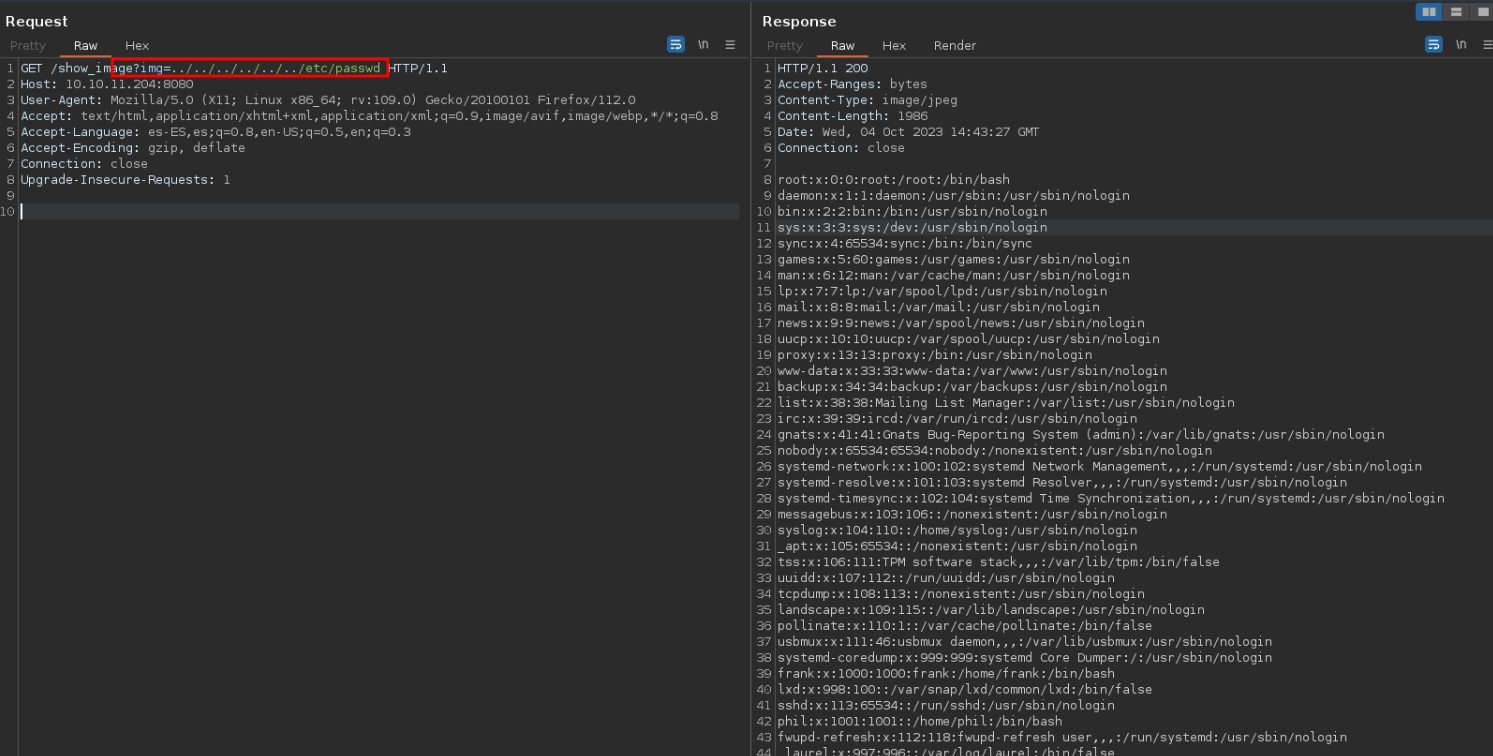Screen dimensions: 1493x756
Task: Click the User-Agent header line
Action: click(x=328, y=100)
